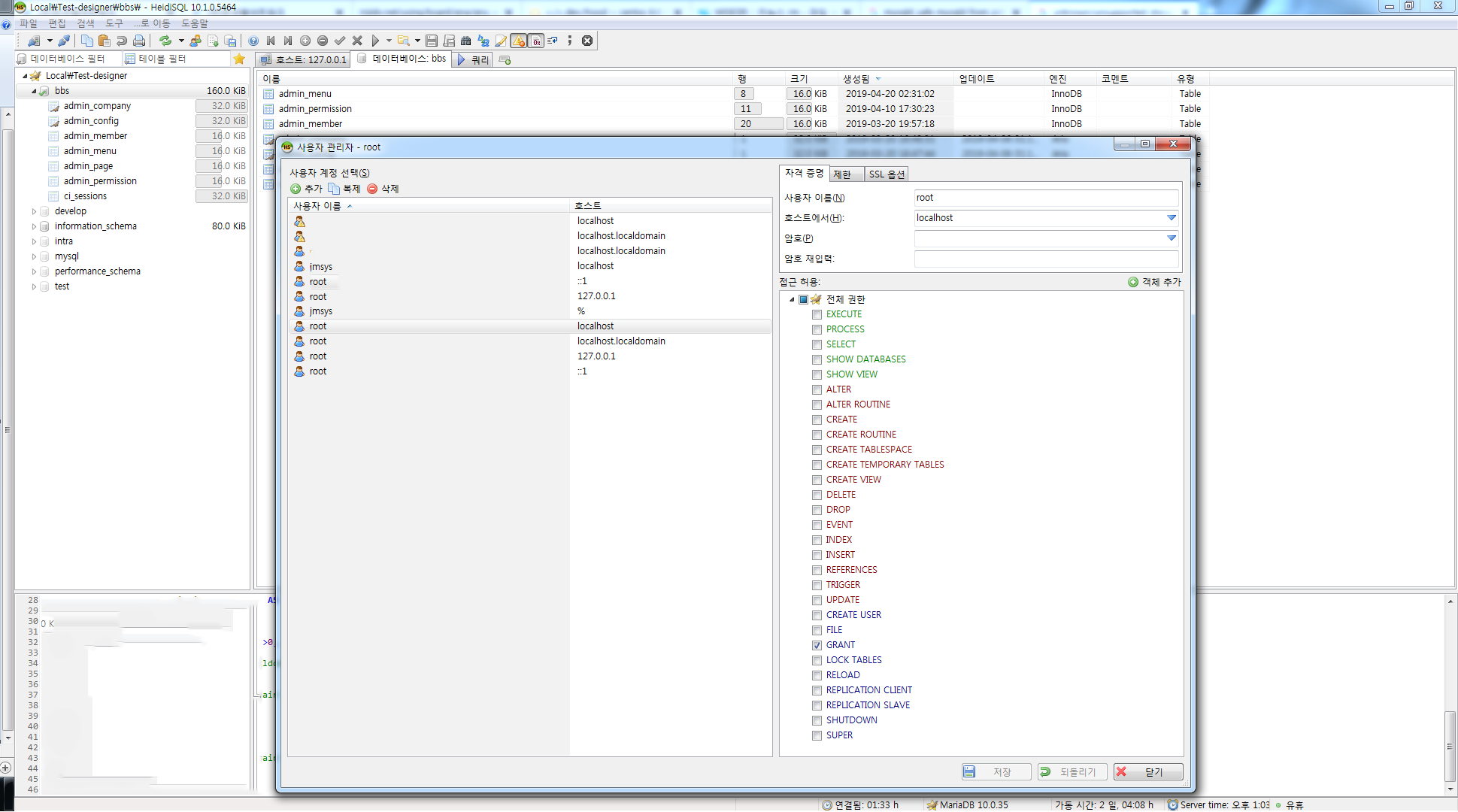This screenshot has height=812, width=1458.
Task: Collapse the bbs database node
Action: (x=34, y=91)
